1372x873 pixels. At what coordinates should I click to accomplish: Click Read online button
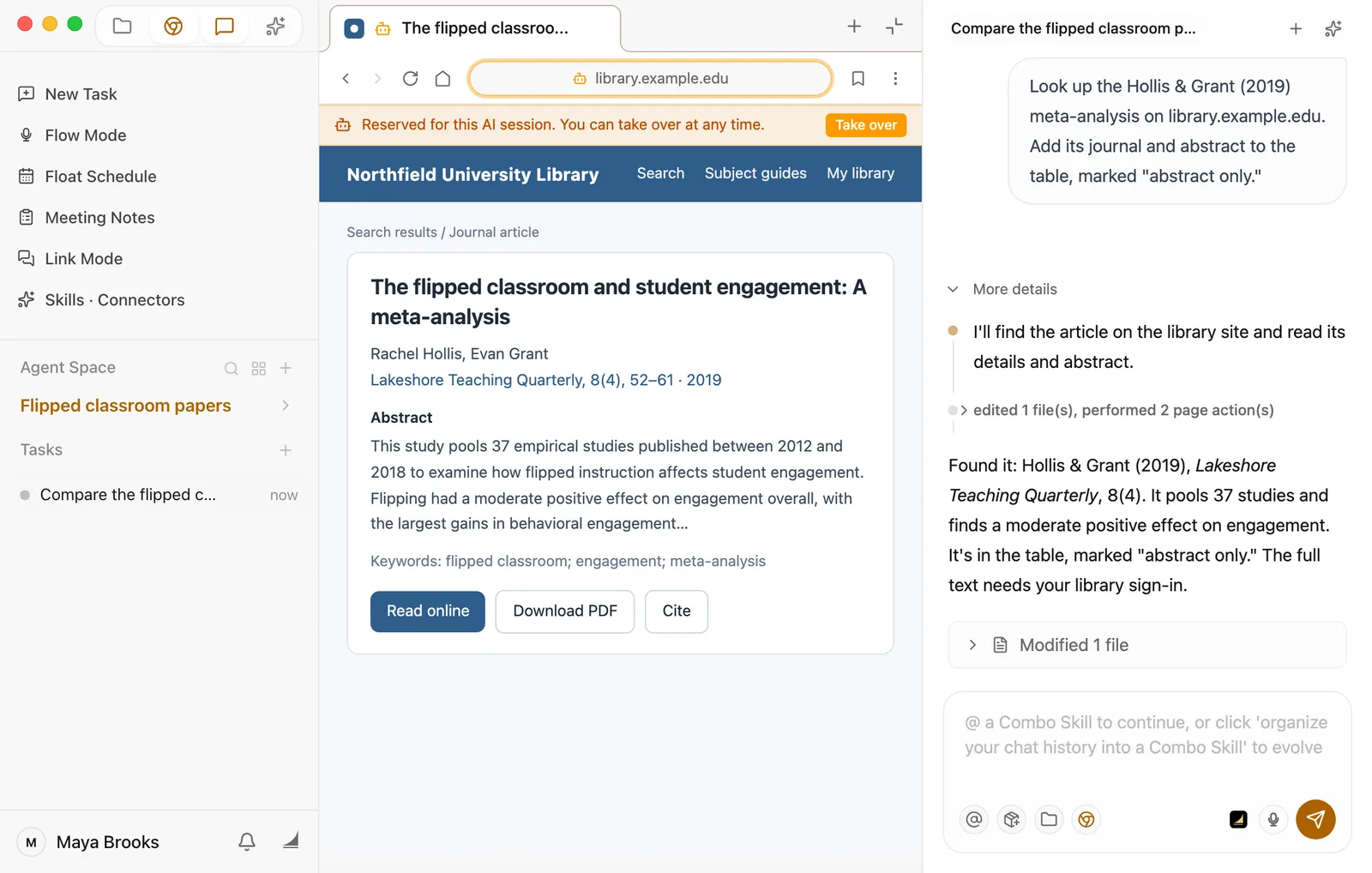coord(428,611)
